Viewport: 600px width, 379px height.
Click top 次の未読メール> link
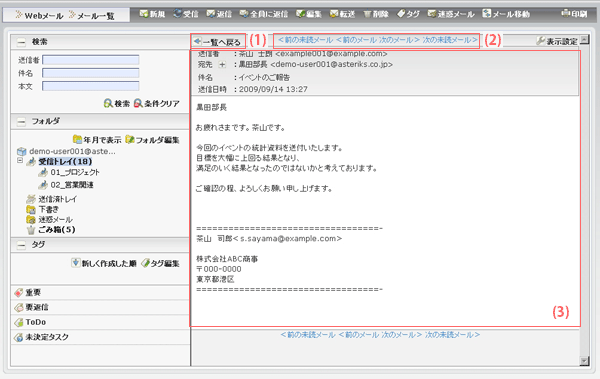point(450,40)
